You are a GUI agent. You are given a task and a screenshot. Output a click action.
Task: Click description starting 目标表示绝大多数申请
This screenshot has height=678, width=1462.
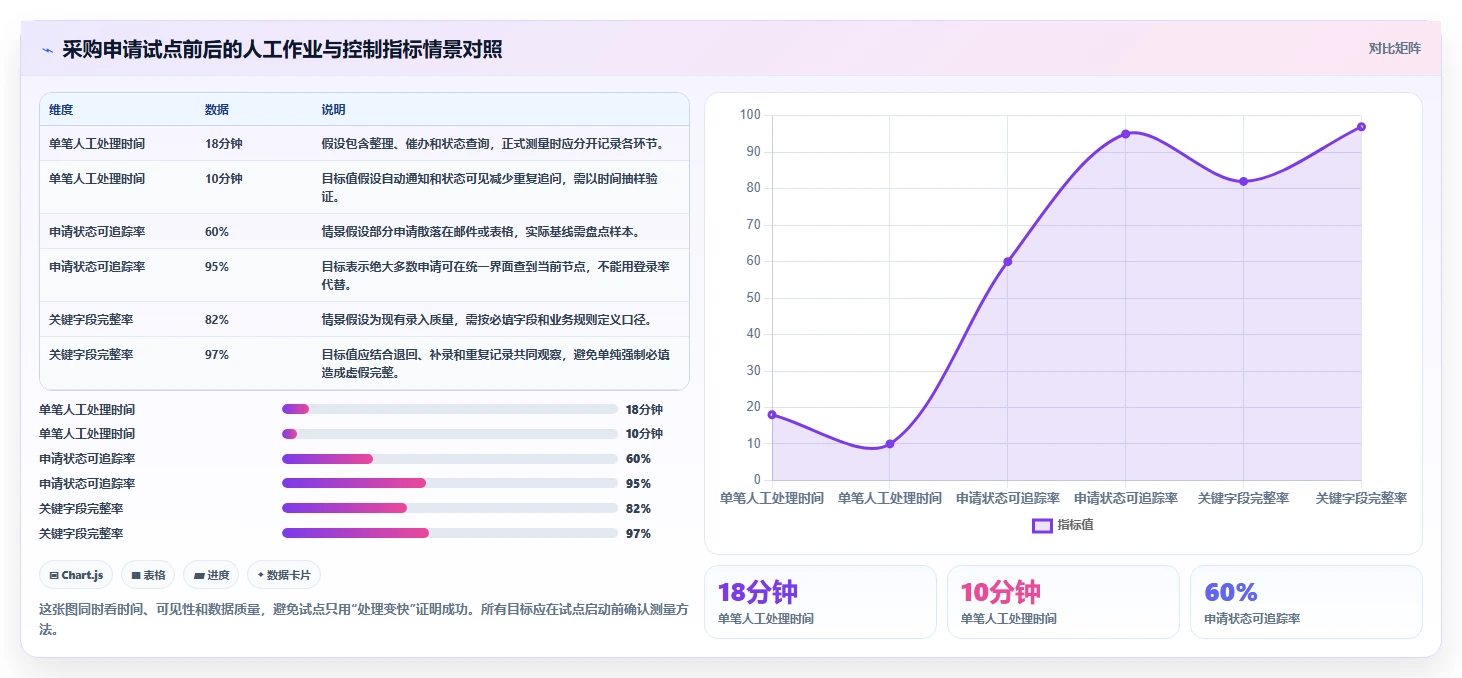click(x=495, y=276)
